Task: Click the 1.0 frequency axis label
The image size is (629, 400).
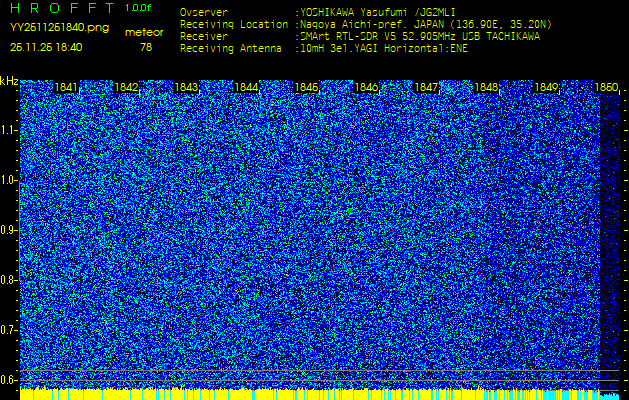Action: (8, 180)
